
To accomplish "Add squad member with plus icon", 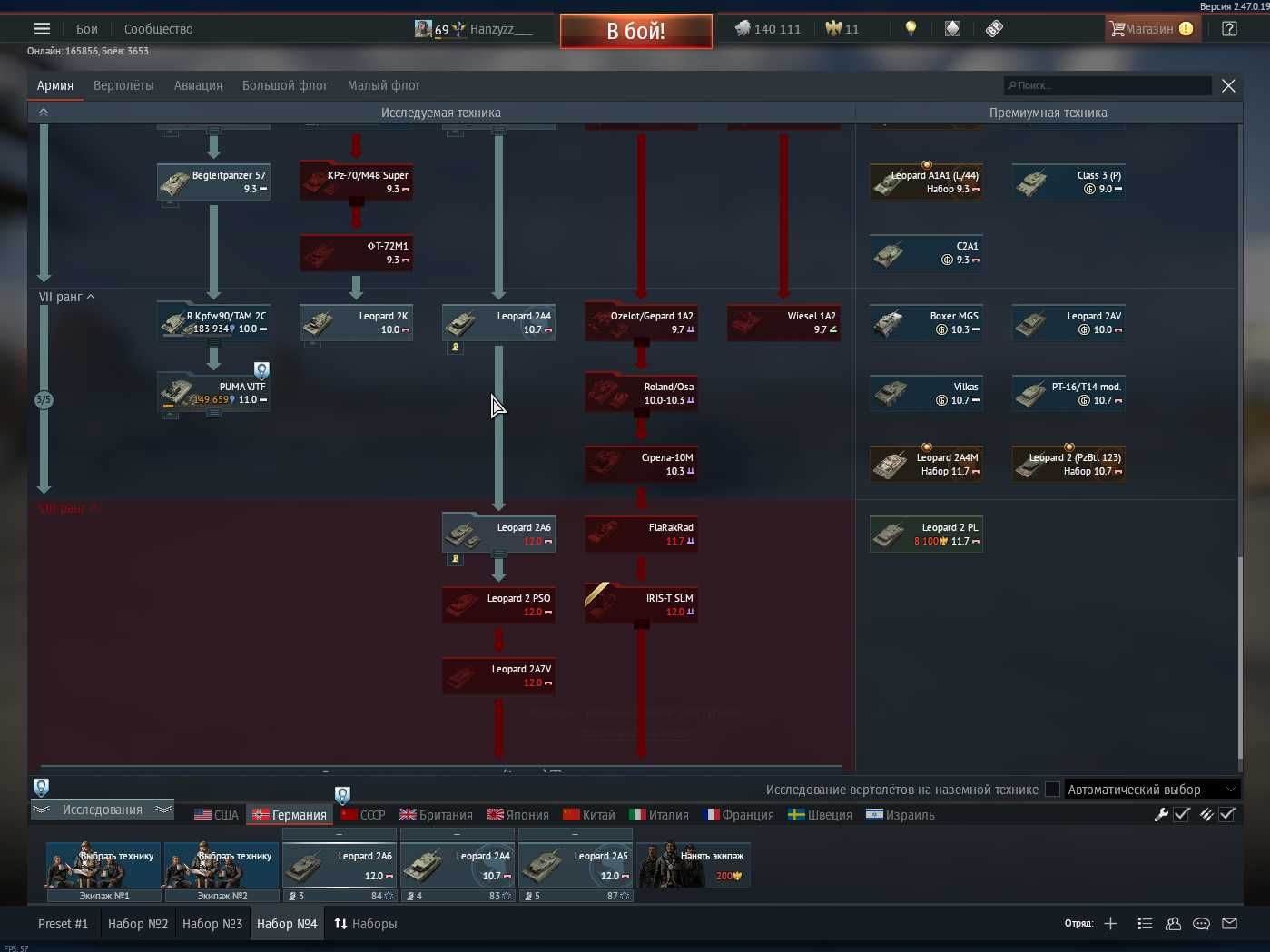I will click(1110, 924).
